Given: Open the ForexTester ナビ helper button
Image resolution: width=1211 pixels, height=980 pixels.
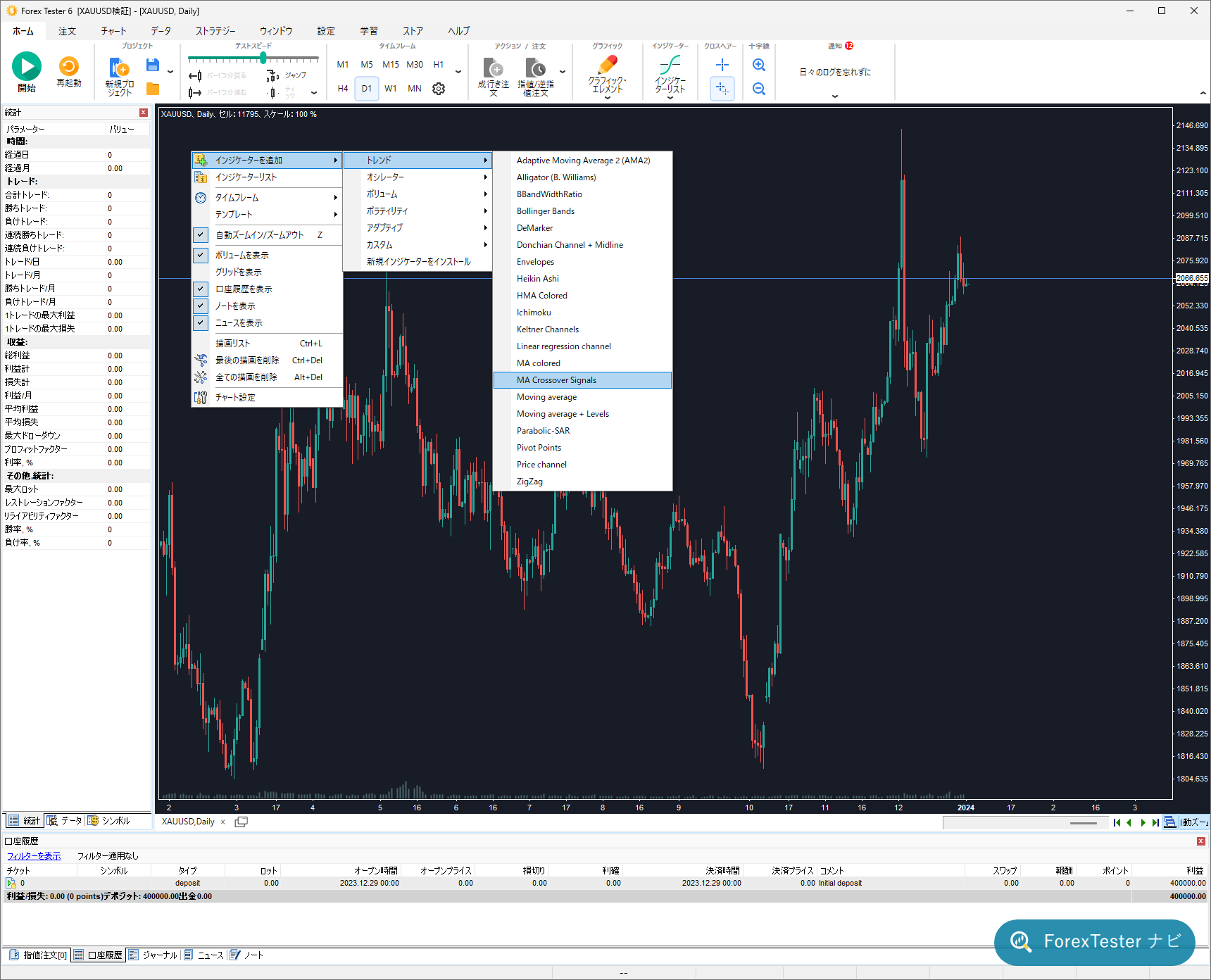Looking at the screenshot, I should tap(1095, 942).
